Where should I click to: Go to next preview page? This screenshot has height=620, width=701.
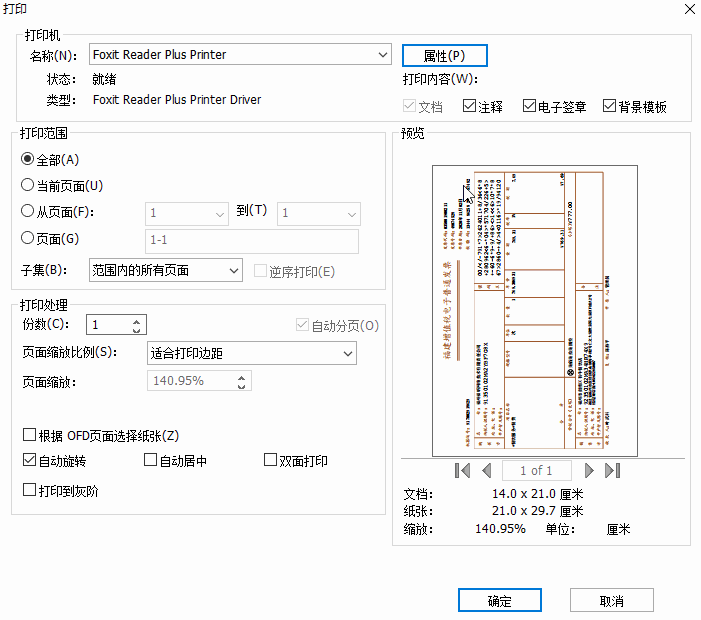click(589, 470)
